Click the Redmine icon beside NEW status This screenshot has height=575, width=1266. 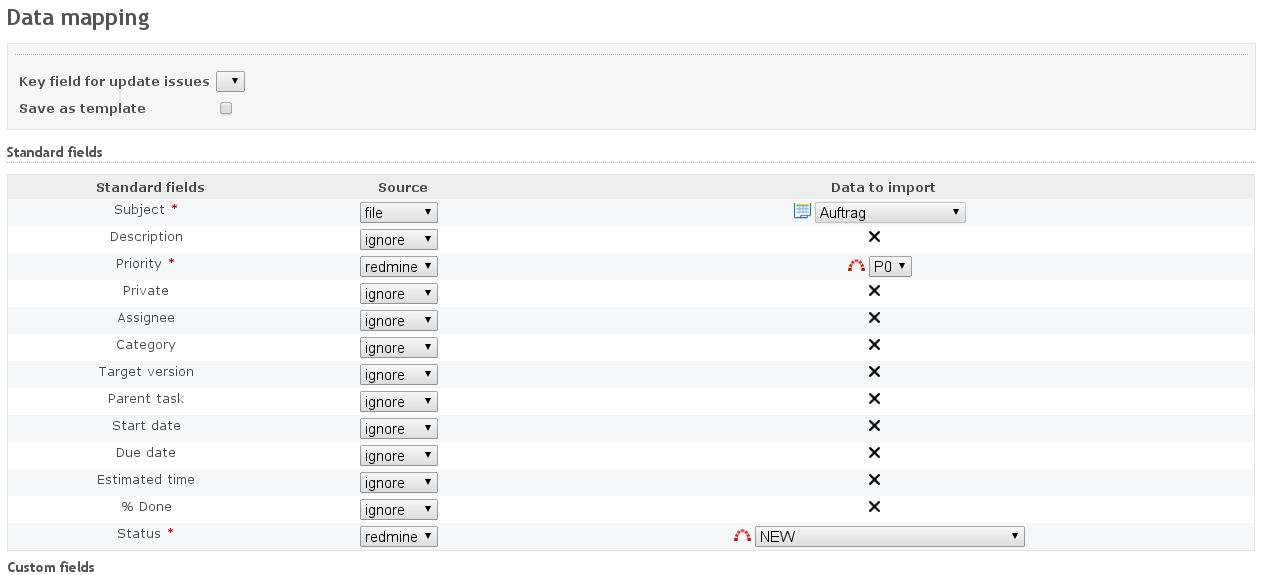tap(742, 536)
